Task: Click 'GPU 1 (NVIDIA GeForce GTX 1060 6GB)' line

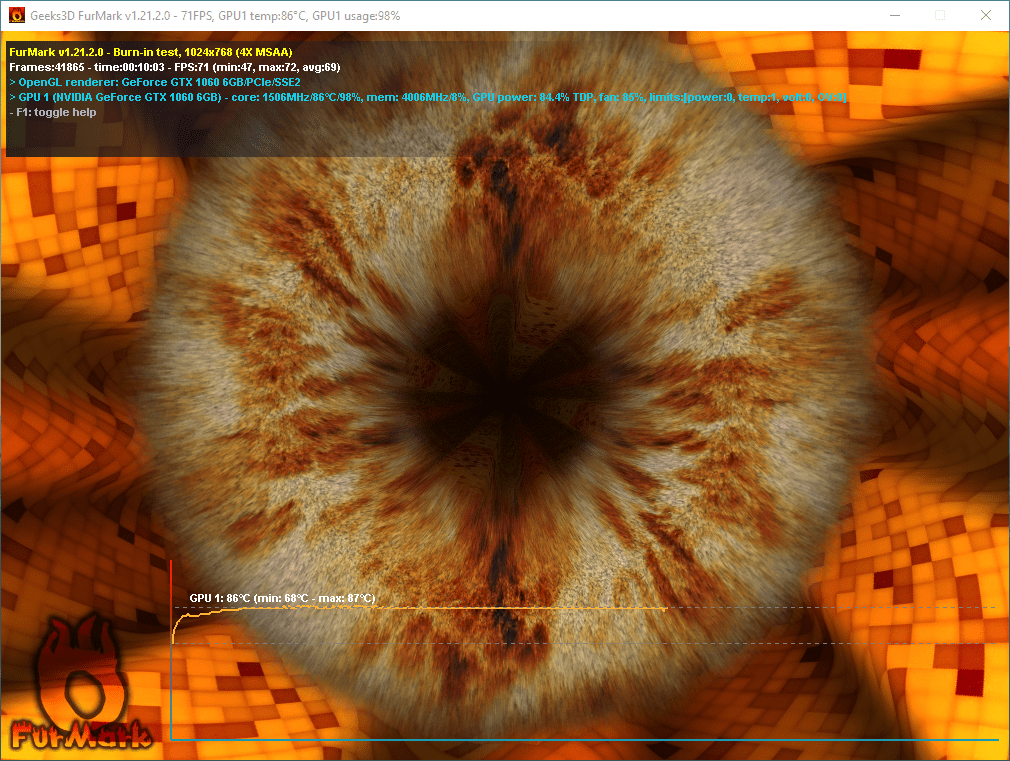Action: click(428, 97)
